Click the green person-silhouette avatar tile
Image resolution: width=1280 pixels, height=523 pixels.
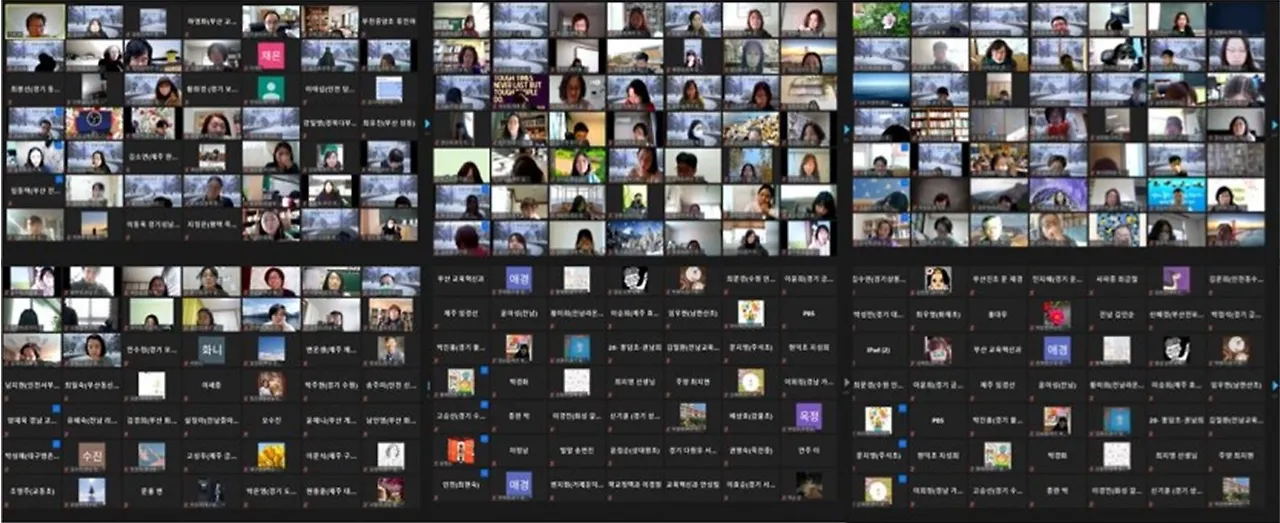point(271,89)
